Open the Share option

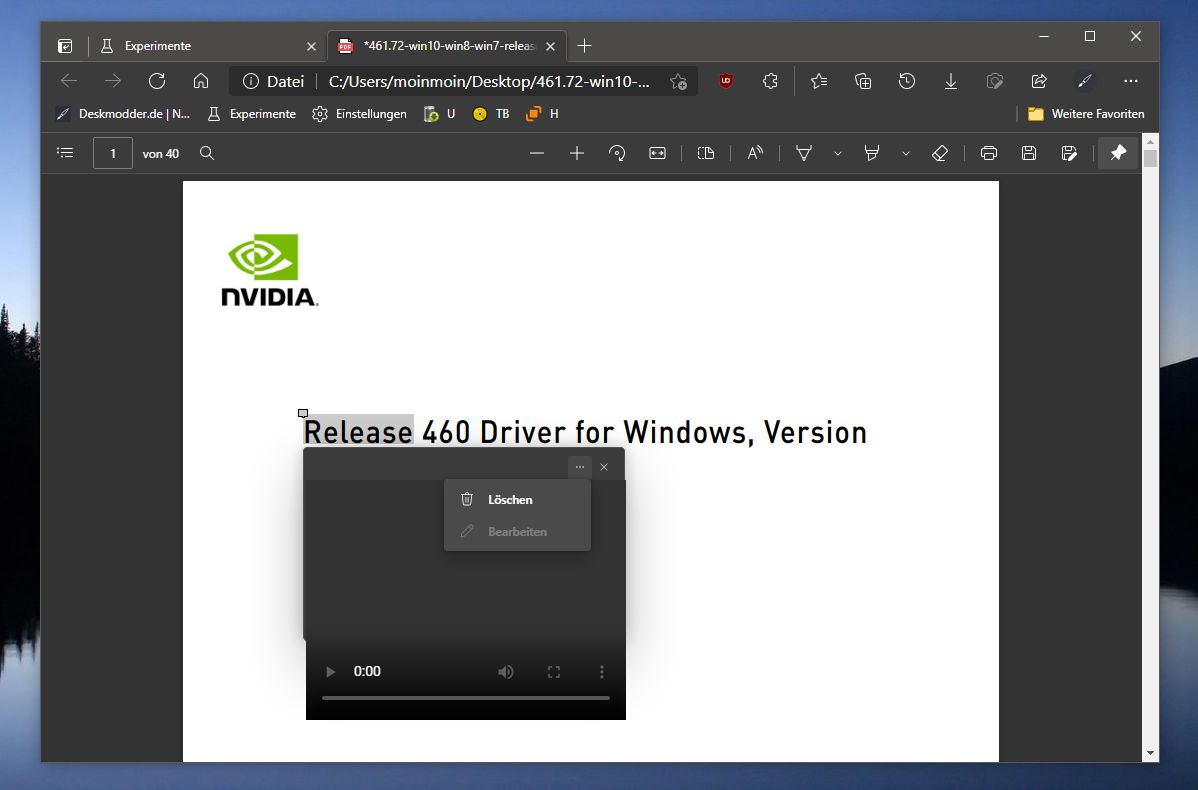pyautogui.click(x=1039, y=81)
